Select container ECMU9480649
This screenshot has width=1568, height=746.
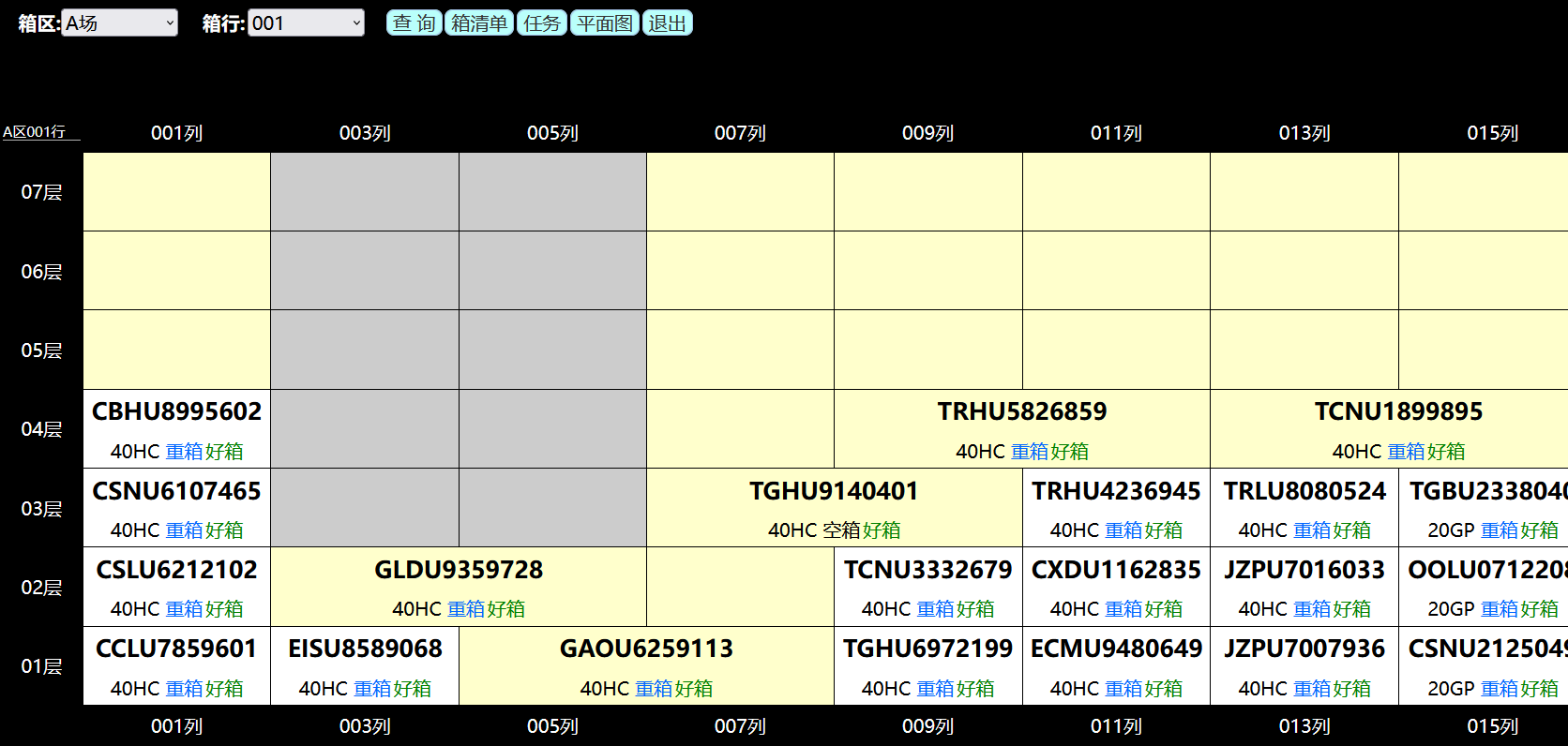[1116, 649]
